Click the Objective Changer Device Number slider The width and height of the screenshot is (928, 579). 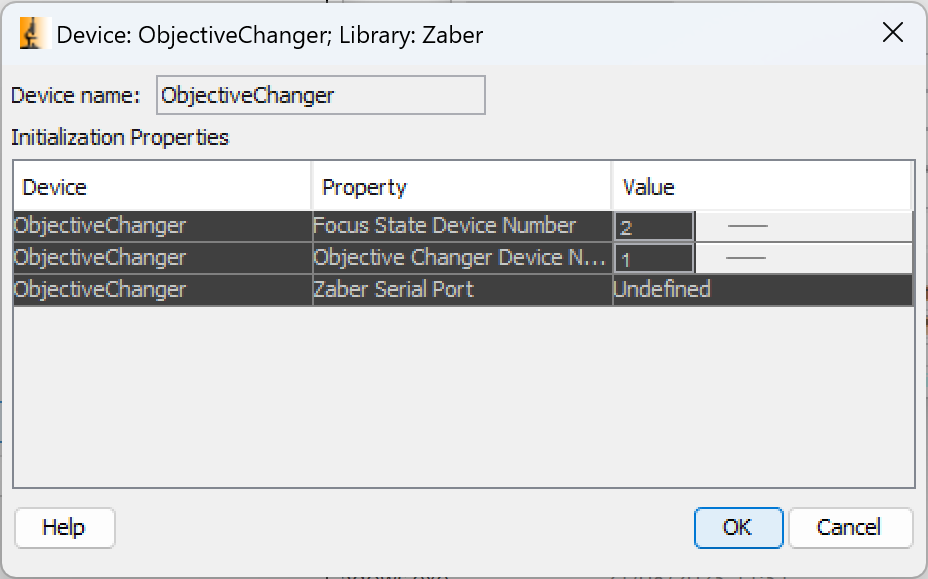(804, 258)
